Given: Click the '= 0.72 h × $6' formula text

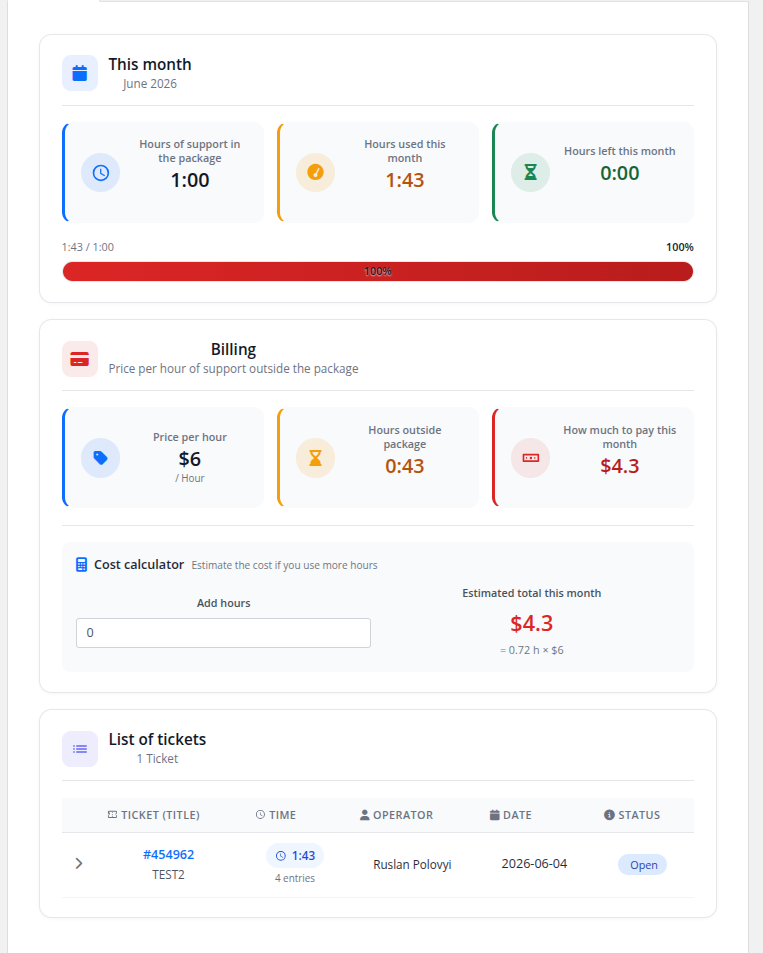Looking at the screenshot, I should 531,650.
